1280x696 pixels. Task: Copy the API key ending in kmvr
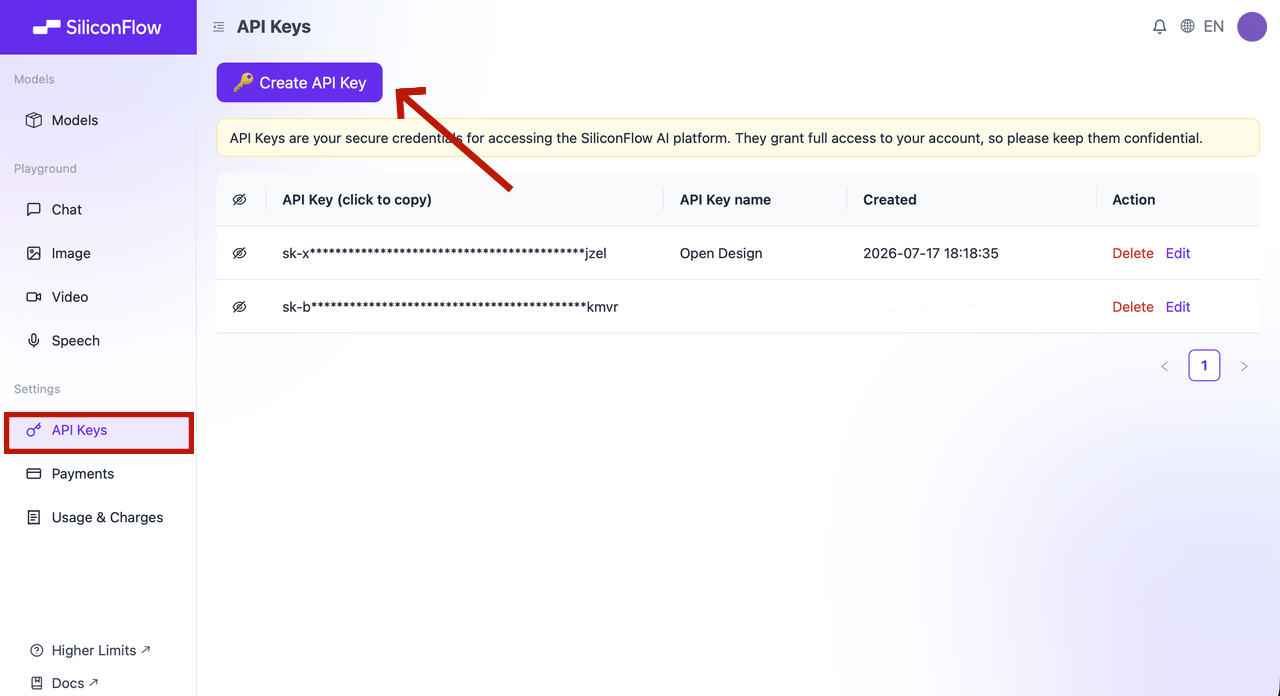pyautogui.click(x=450, y=307)
